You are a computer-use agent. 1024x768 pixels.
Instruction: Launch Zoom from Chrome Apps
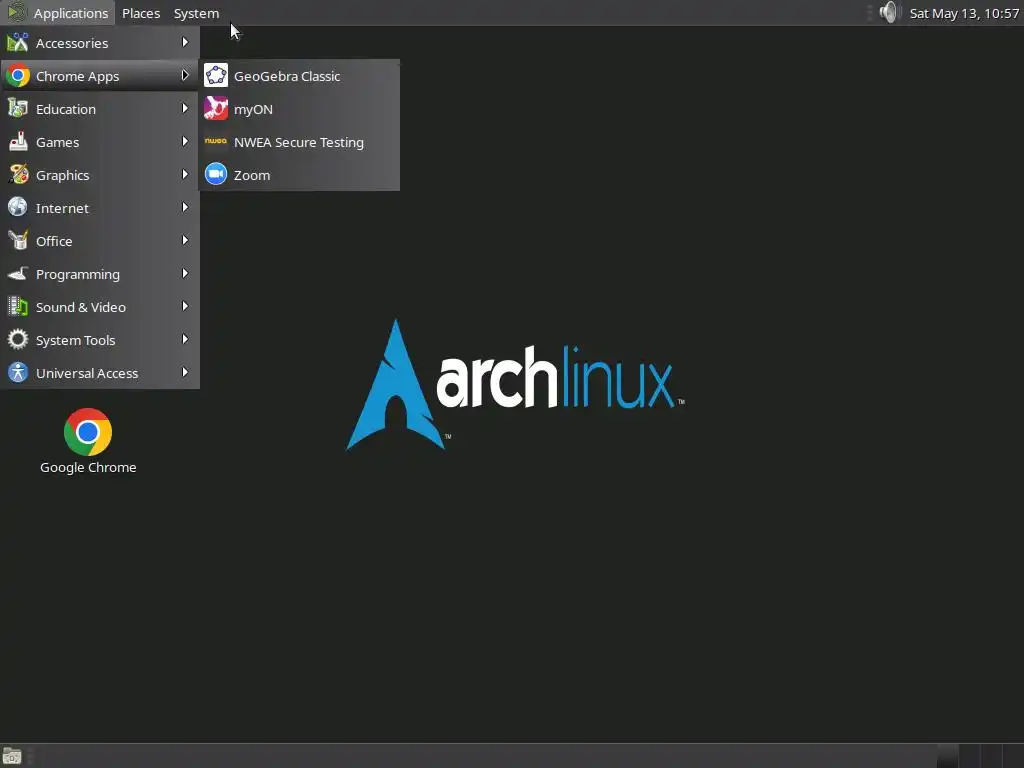click(299, 175)
